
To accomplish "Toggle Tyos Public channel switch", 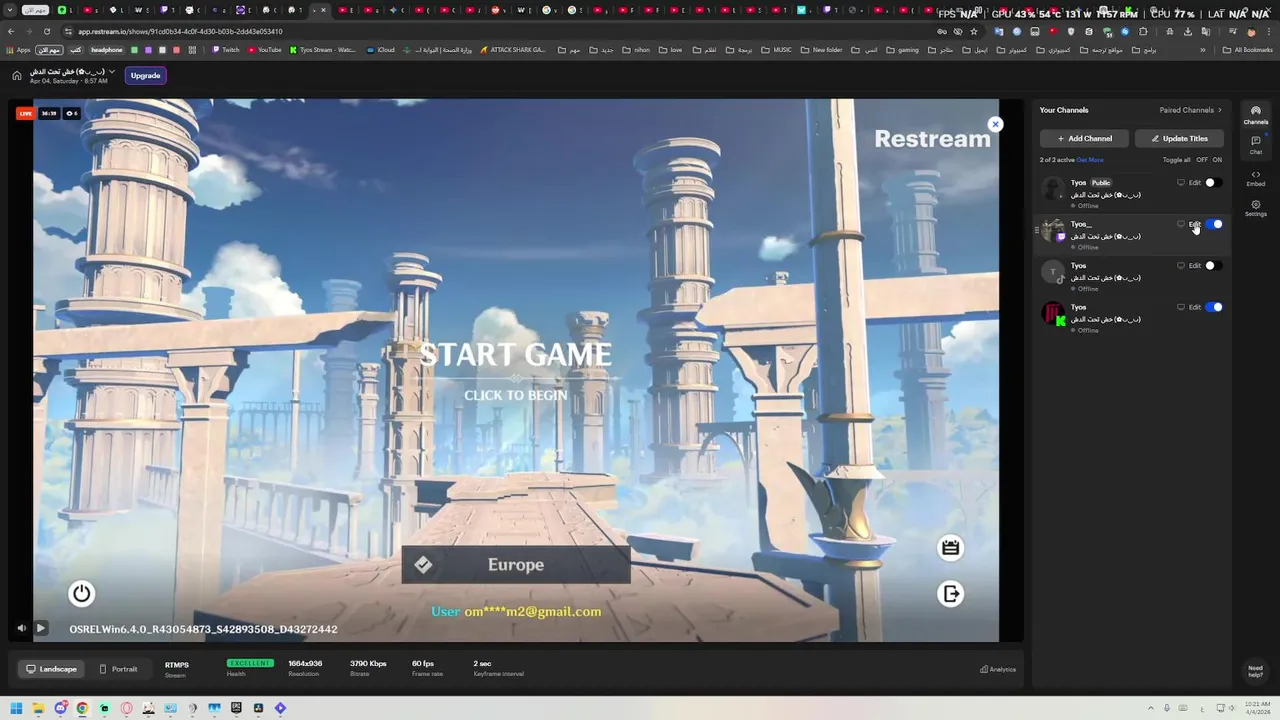I will (1213, 183).
